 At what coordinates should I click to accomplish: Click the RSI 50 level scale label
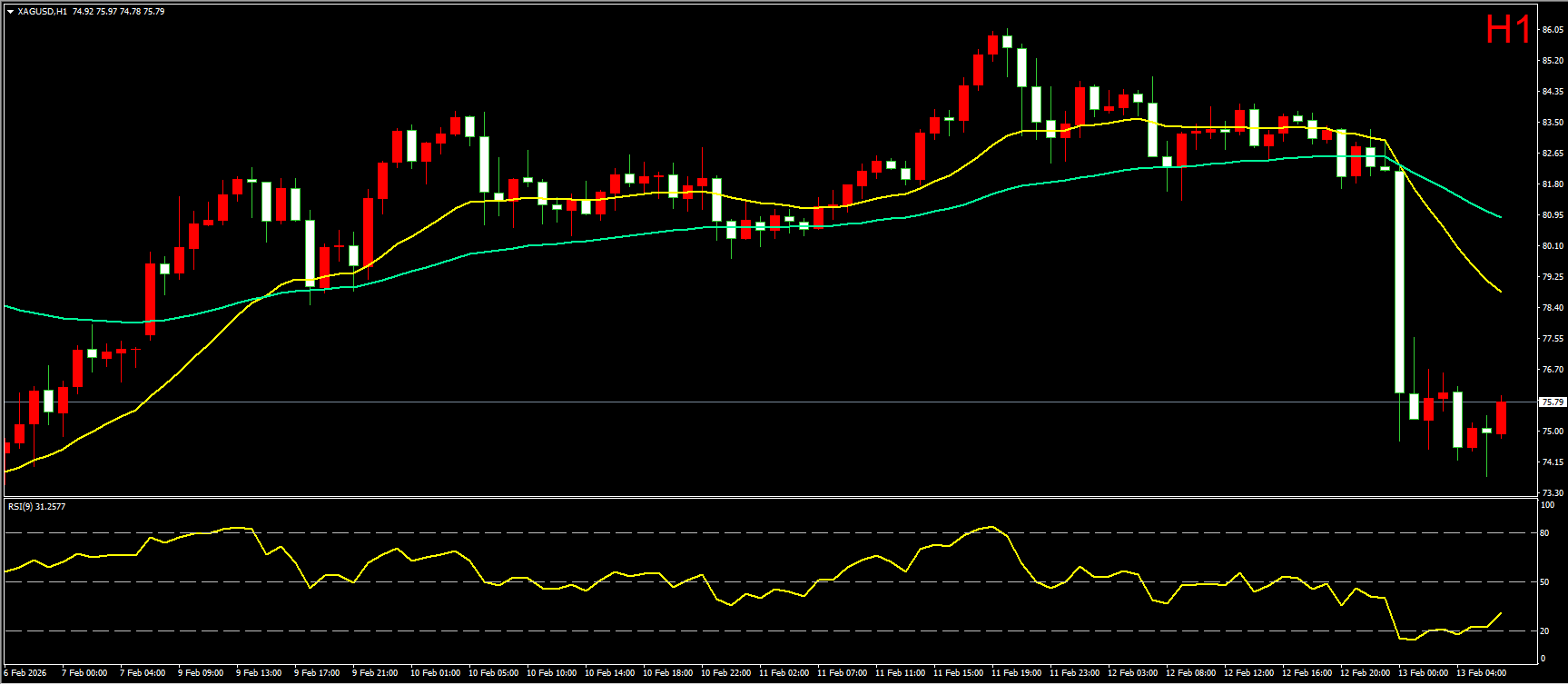pyautogui.click(x=1544, y=582)
